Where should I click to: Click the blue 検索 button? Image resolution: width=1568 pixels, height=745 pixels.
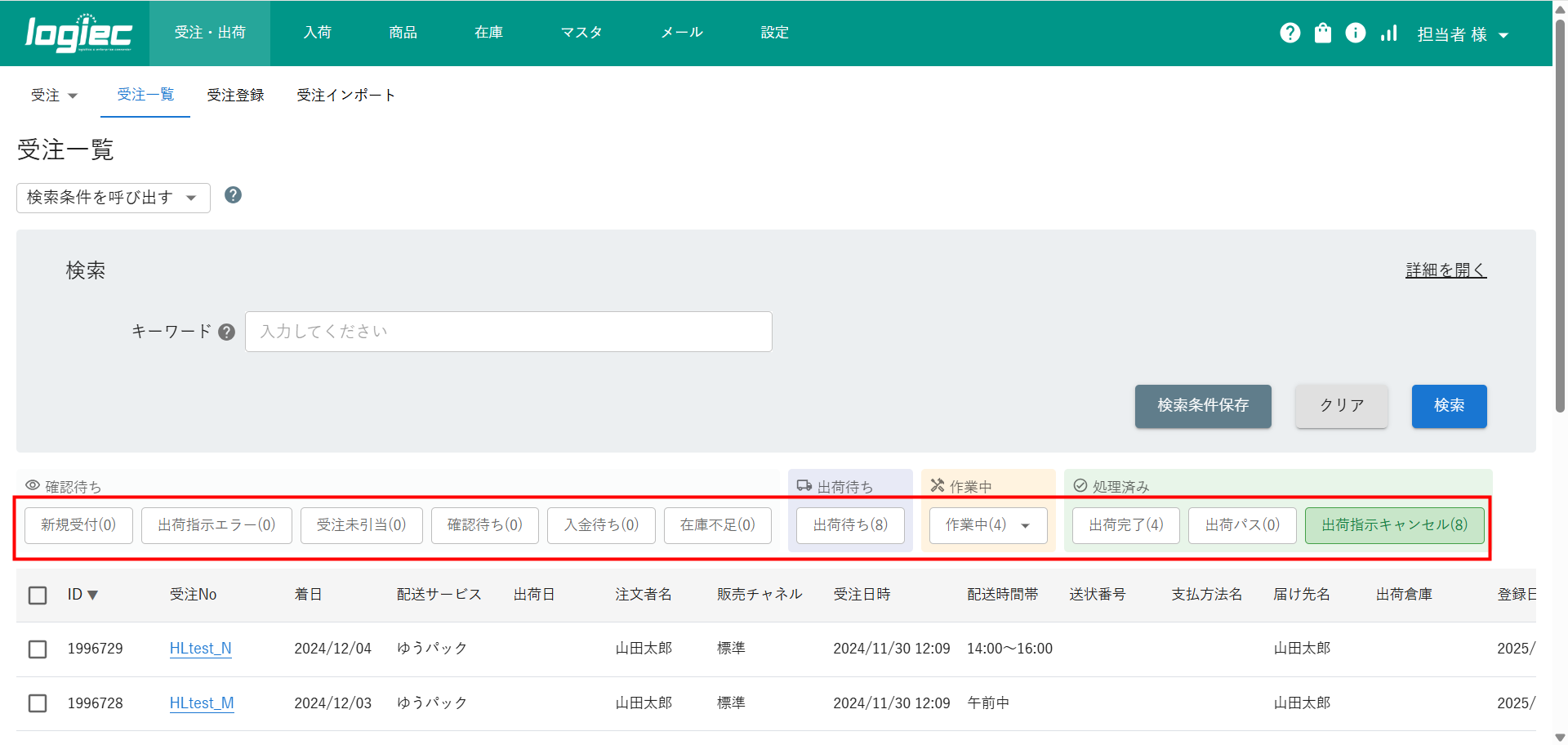click(x=1449, y=406)
